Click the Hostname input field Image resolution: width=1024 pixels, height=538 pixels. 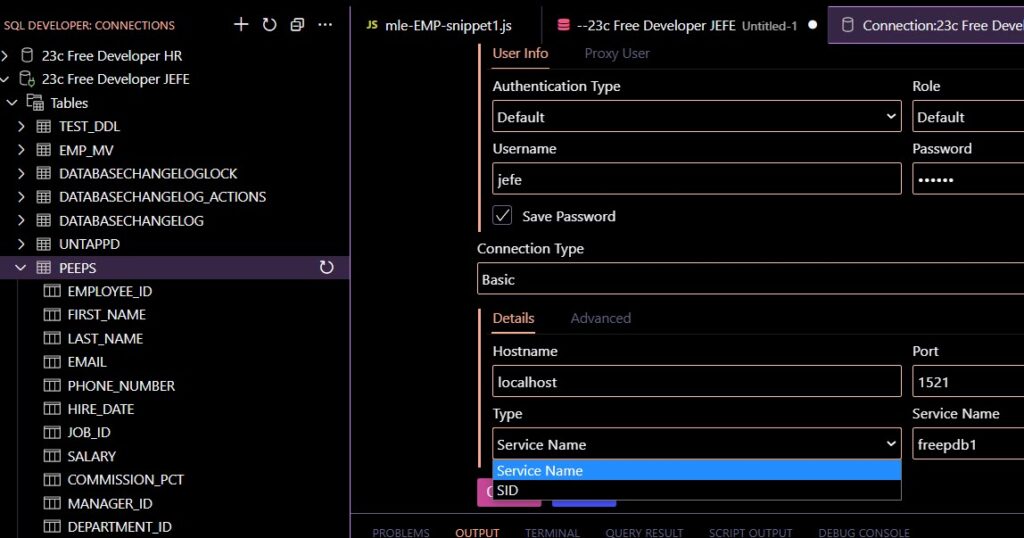pyautogui.click(x=696, y=382)
